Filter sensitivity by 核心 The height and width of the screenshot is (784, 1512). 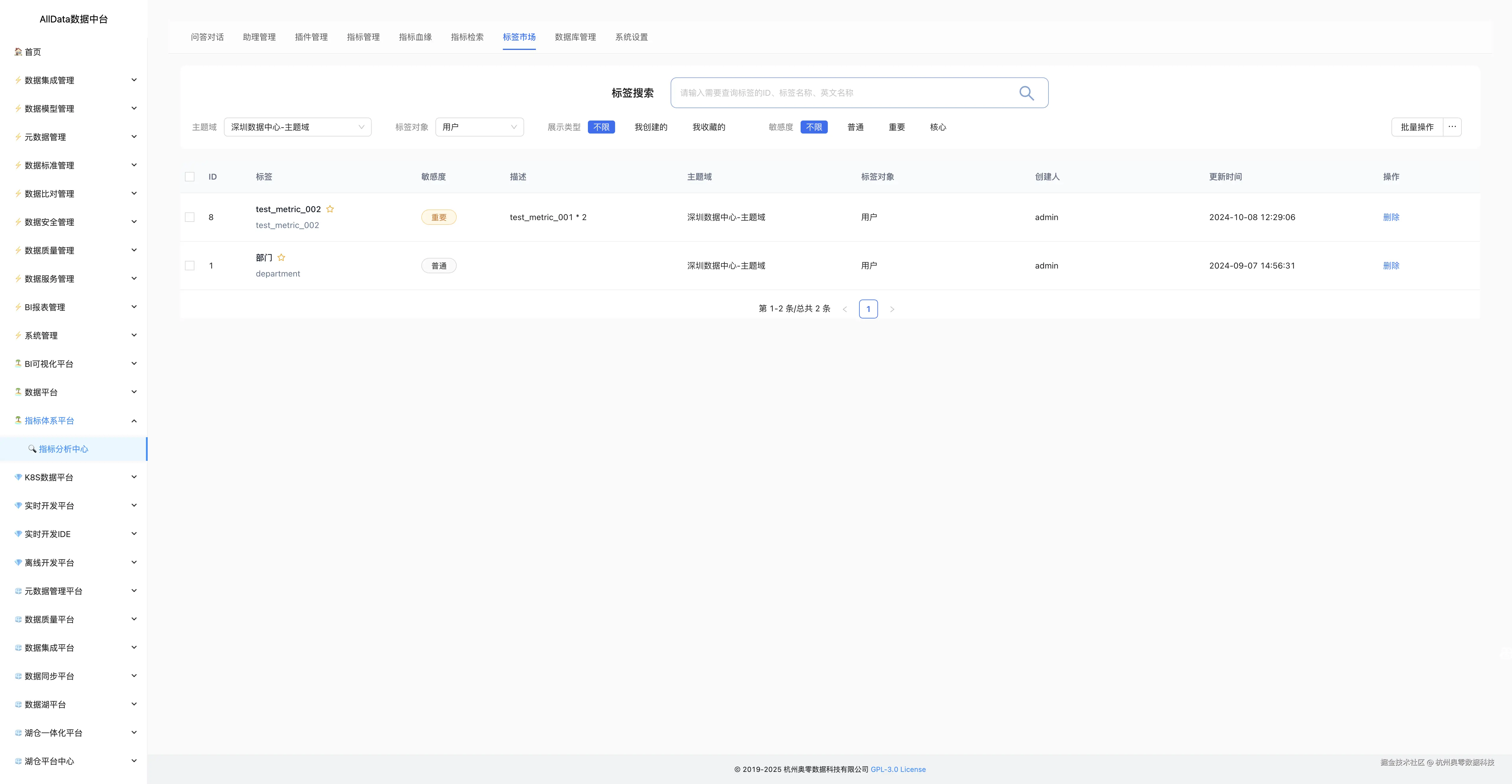coord(937,127)
